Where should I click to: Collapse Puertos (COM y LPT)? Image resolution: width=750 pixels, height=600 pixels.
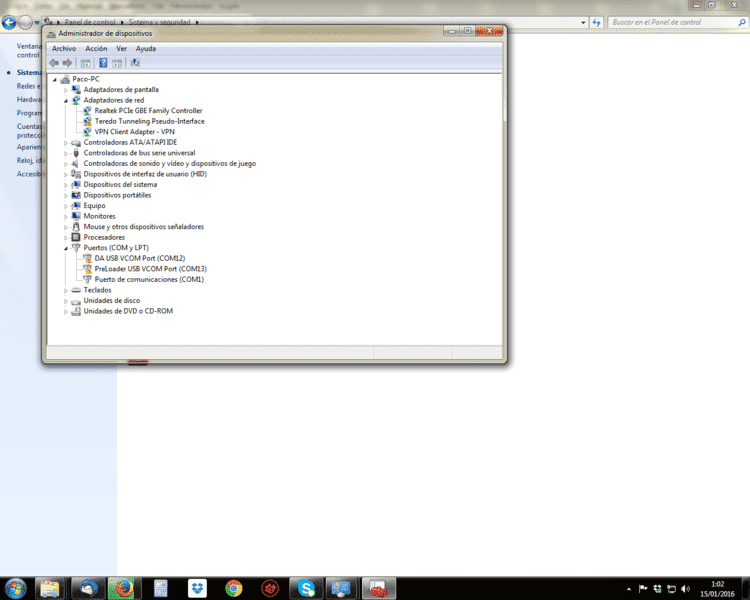point(66,248)
